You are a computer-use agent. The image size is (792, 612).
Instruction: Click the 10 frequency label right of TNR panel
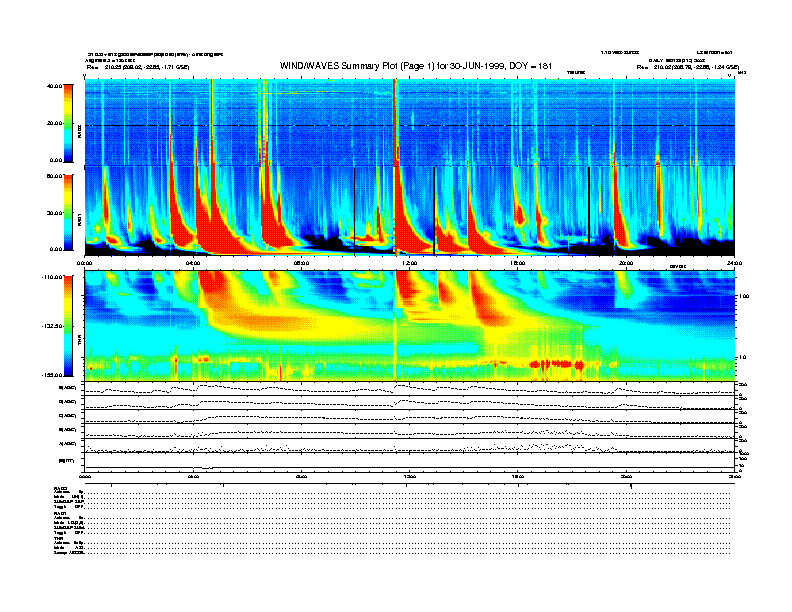click(x=745, y=358)
